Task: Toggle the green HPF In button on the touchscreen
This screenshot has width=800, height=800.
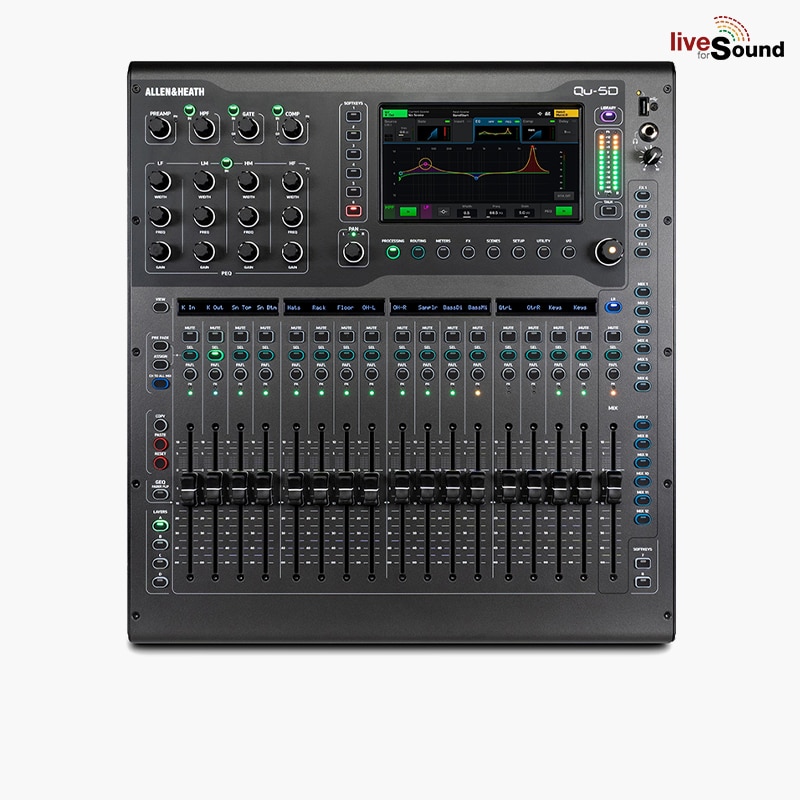Action: tap(407, 211)
